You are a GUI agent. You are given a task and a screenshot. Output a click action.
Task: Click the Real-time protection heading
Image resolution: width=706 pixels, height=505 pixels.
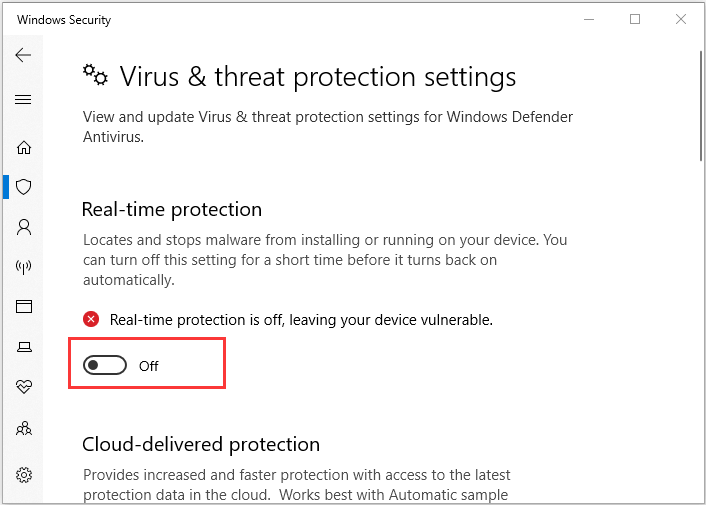(172, 210)
